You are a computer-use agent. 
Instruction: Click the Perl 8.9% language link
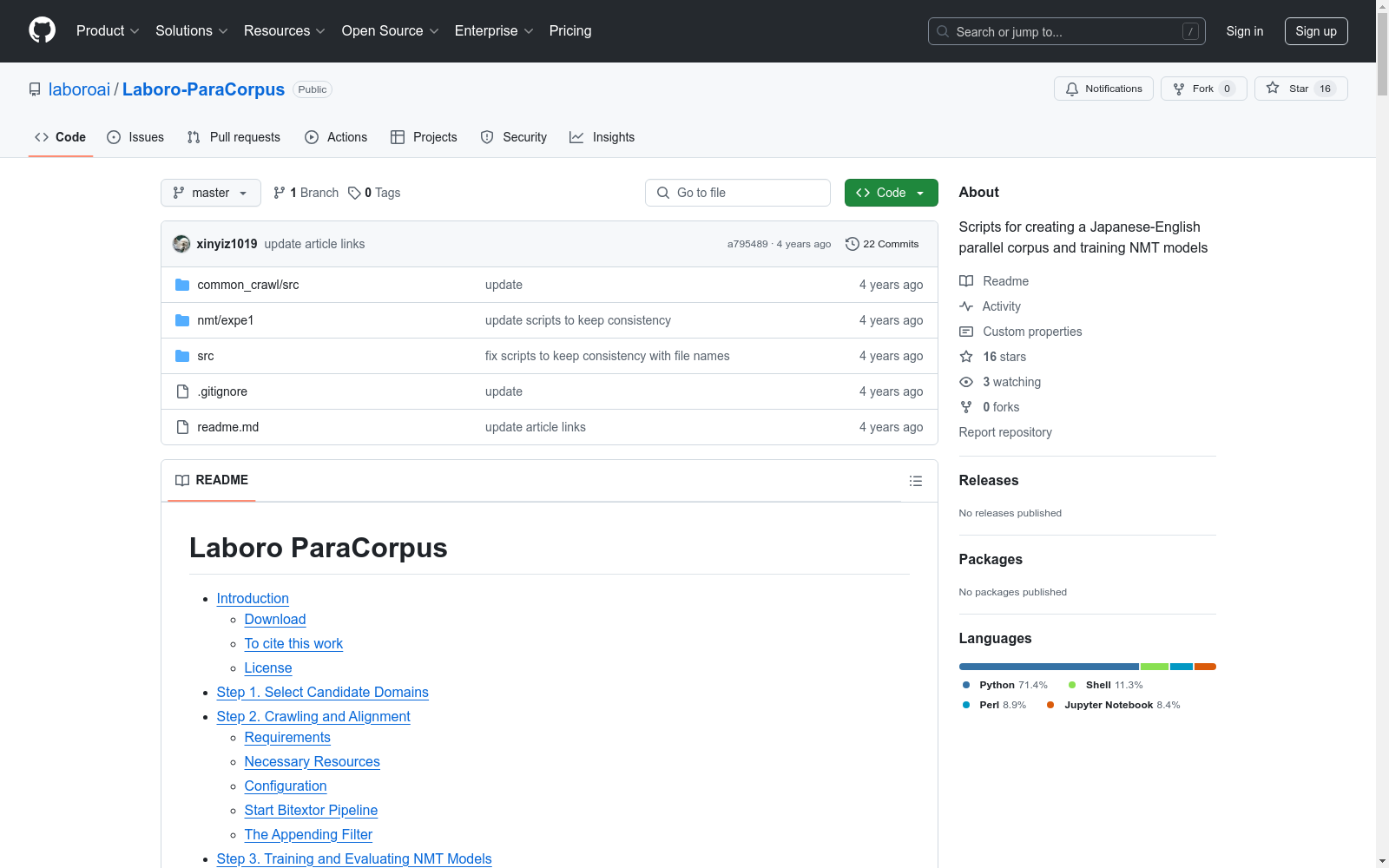993,705
